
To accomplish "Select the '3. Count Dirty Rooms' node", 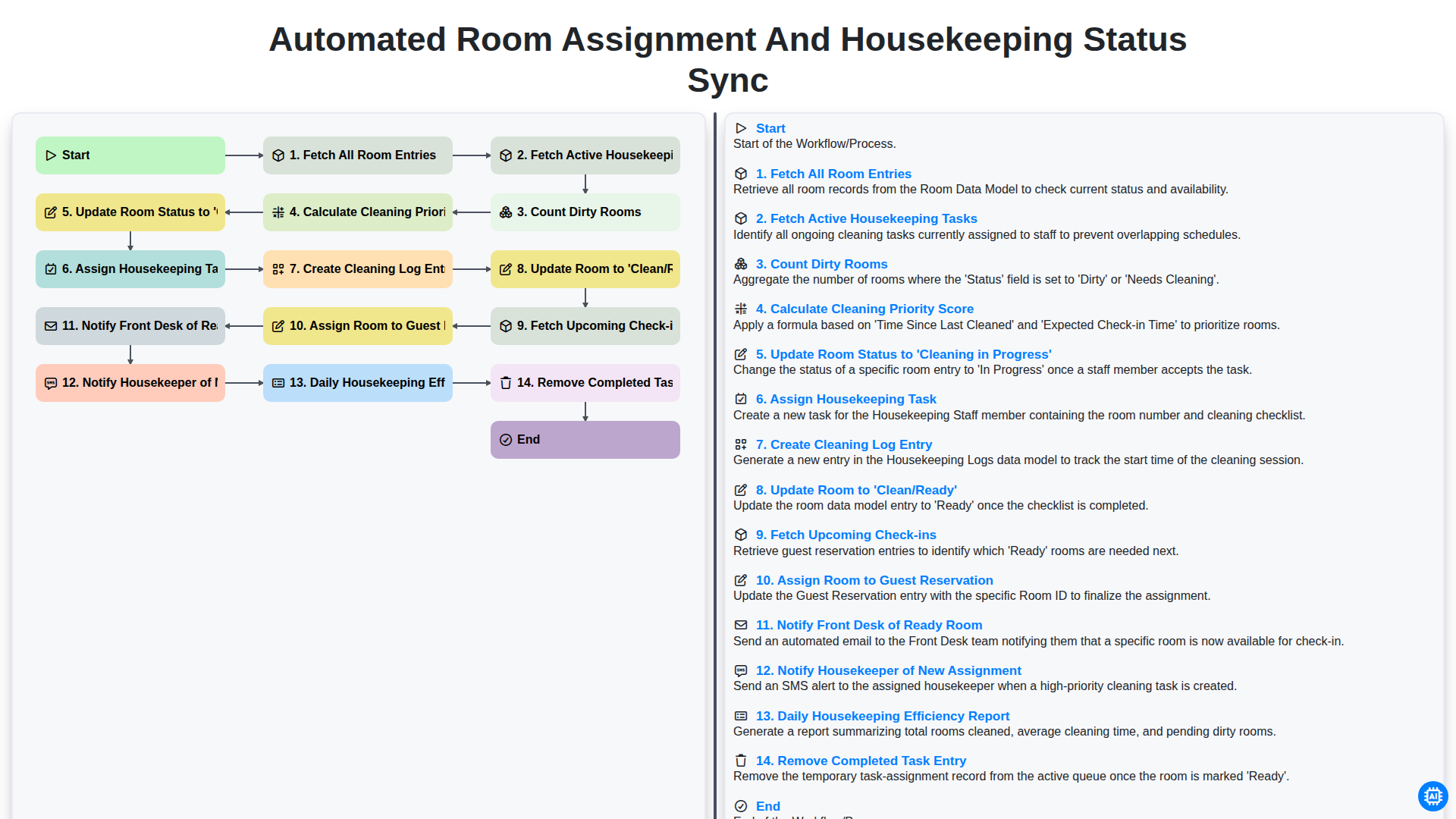I will click(x=585, y=212).
